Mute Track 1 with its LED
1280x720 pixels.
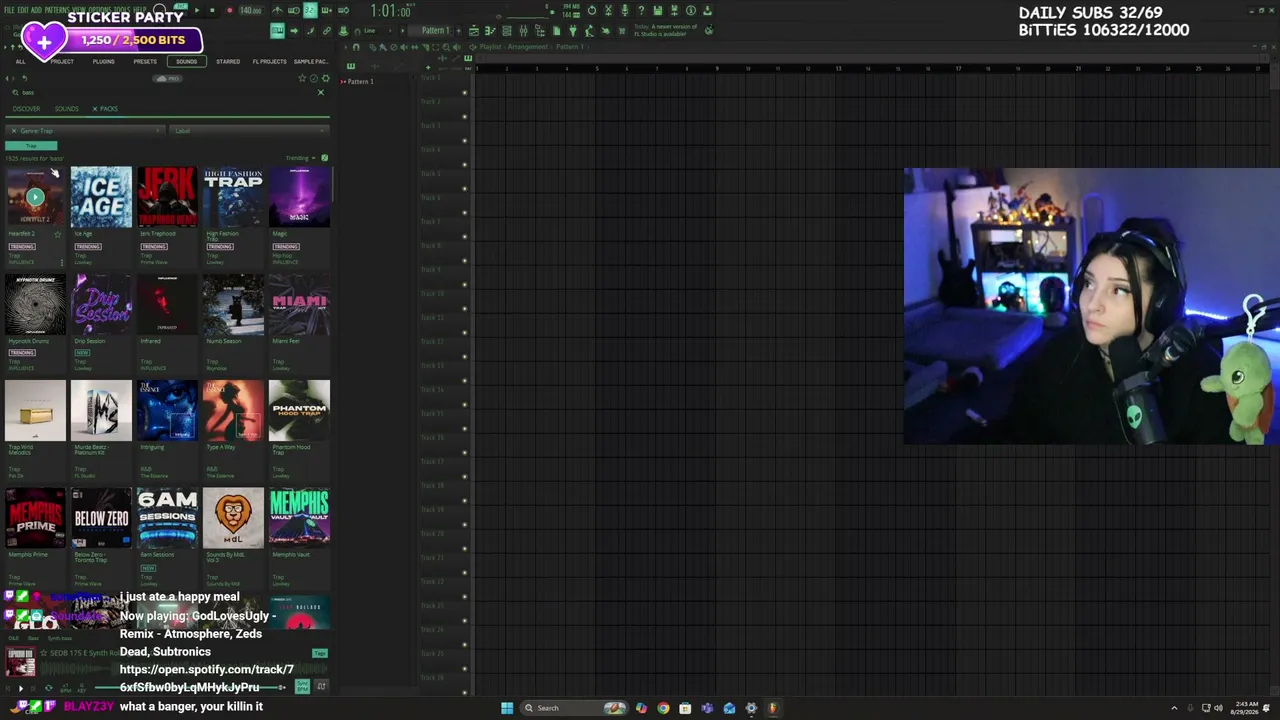(x=464, y=93)
